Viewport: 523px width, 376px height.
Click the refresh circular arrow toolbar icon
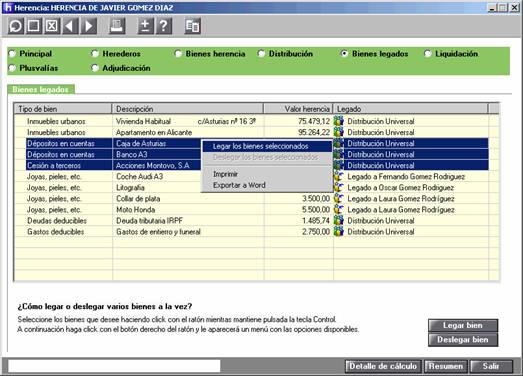pos(16,26)
